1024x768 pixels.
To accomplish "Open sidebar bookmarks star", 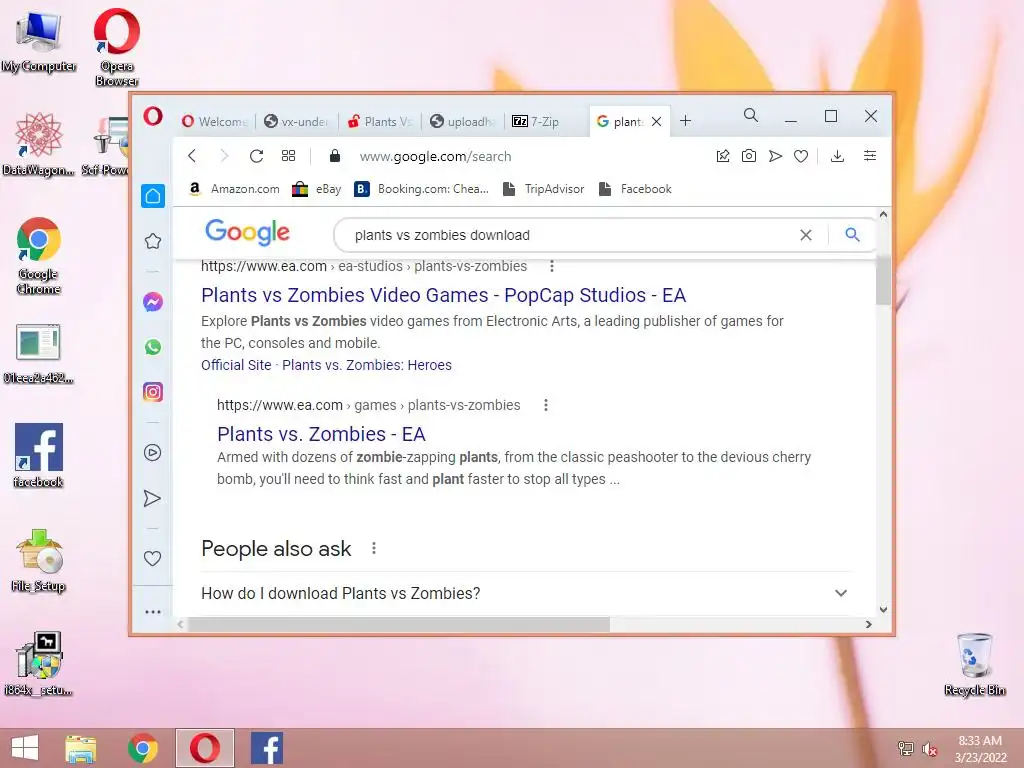I will (x=153, y=241).
